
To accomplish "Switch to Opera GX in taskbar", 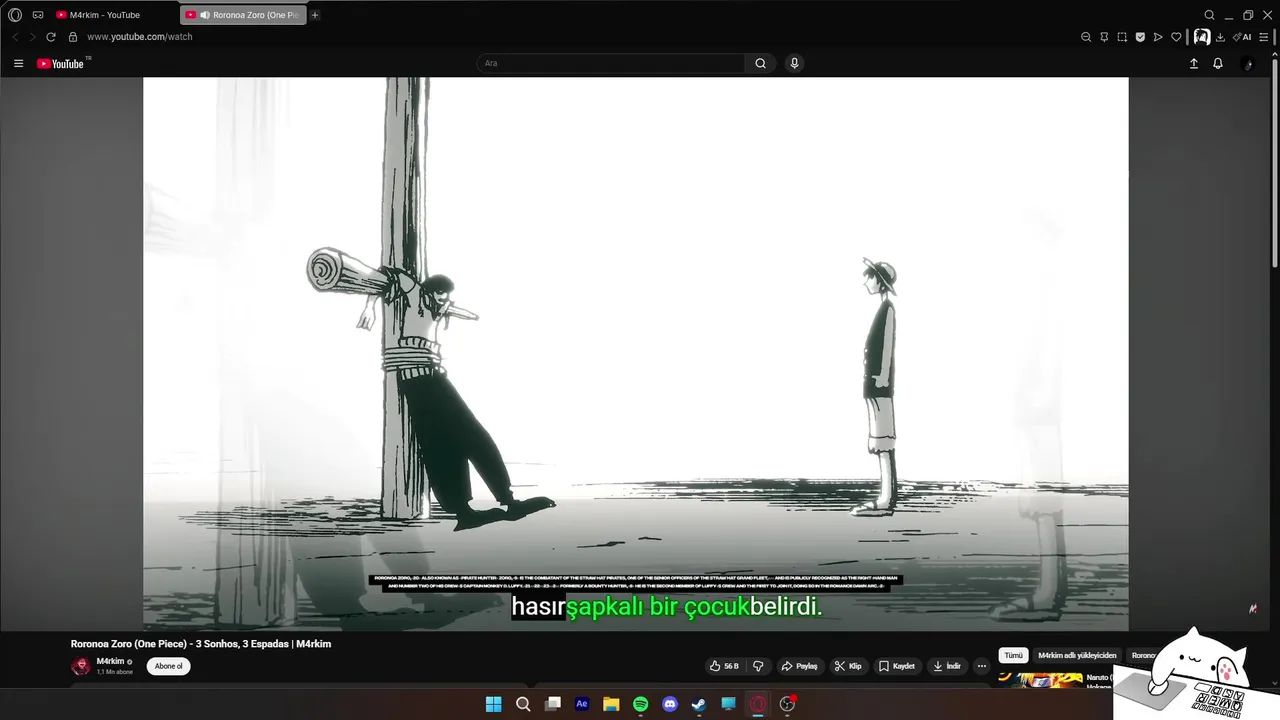I will coord(758,704).
